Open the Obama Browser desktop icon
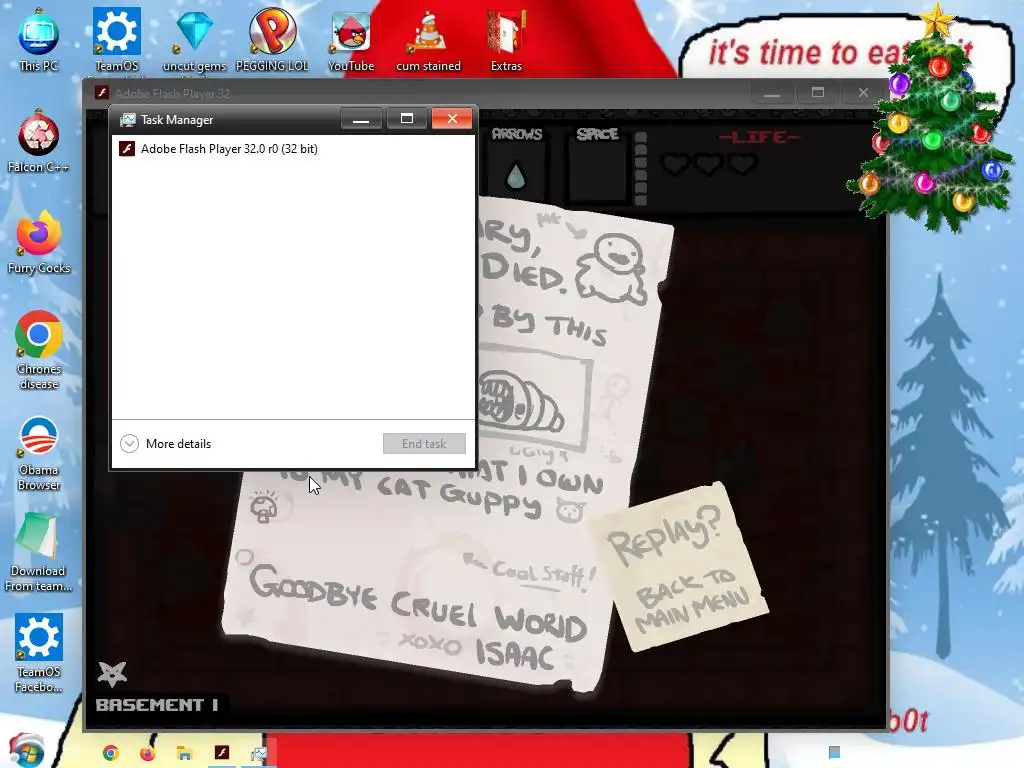 click(x=39, y=452)
